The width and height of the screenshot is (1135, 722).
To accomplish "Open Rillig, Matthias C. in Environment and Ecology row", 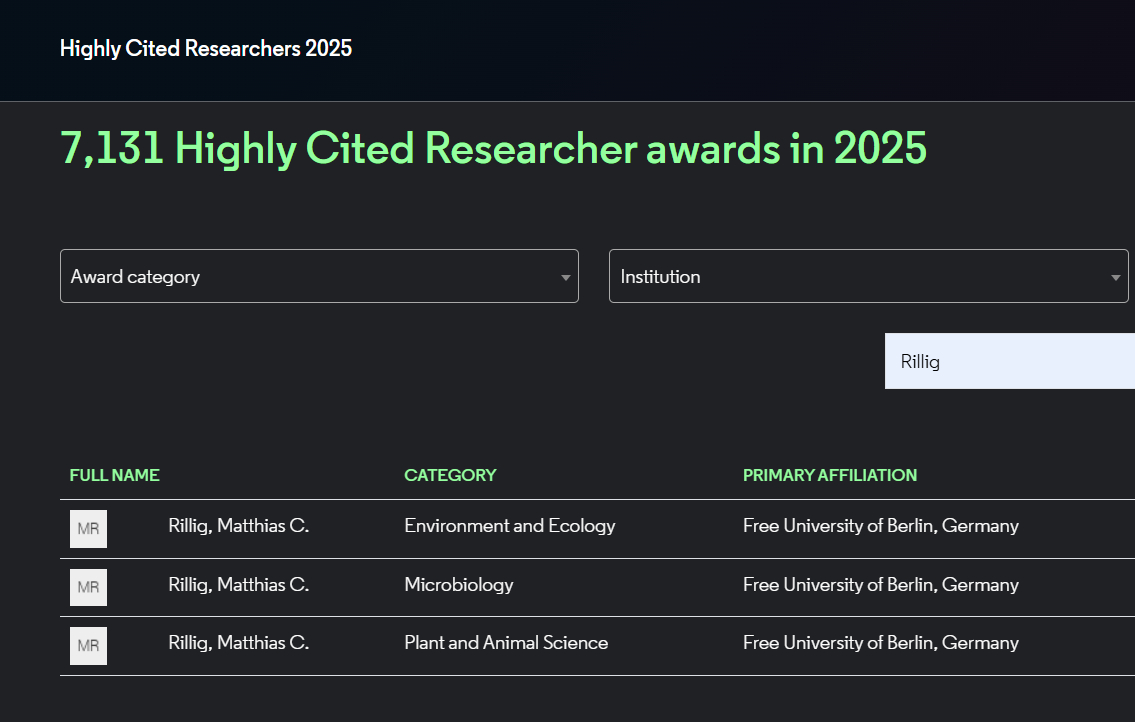I will tap(238, 526).
